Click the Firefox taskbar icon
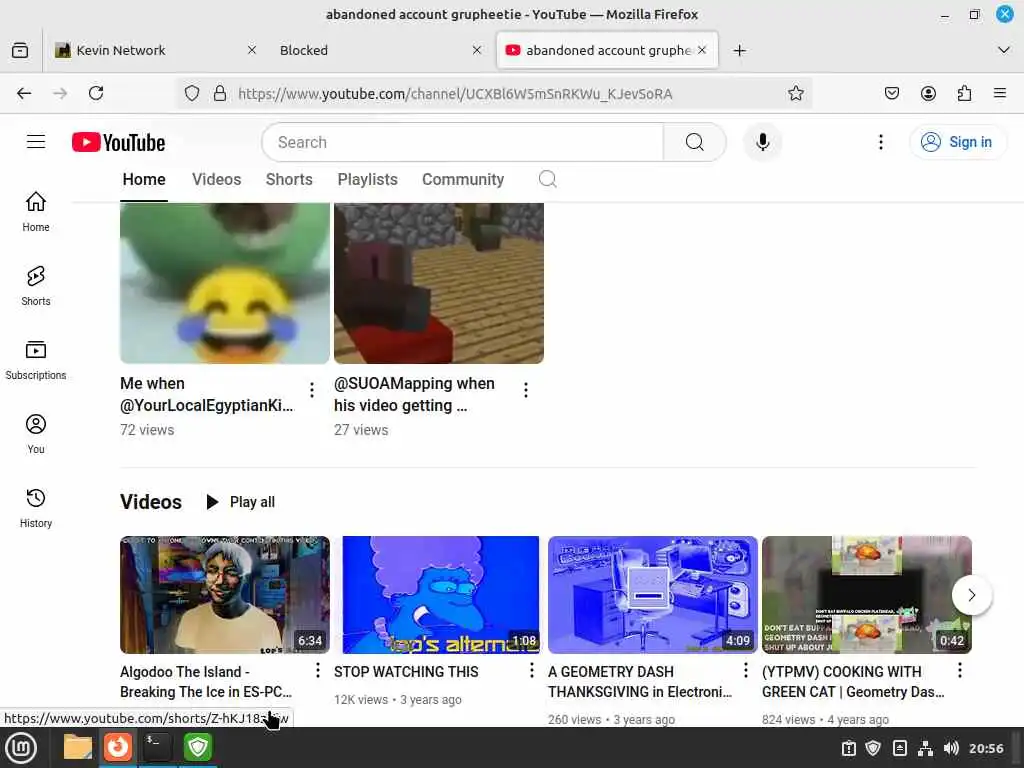This screenshot has height=768, width=1024. coord(118,747)
